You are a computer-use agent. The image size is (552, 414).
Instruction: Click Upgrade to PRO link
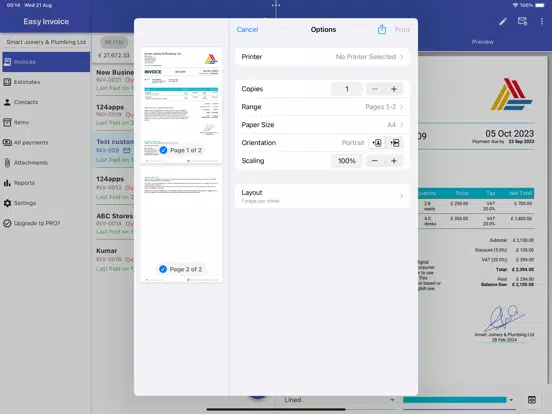(37, 223)
